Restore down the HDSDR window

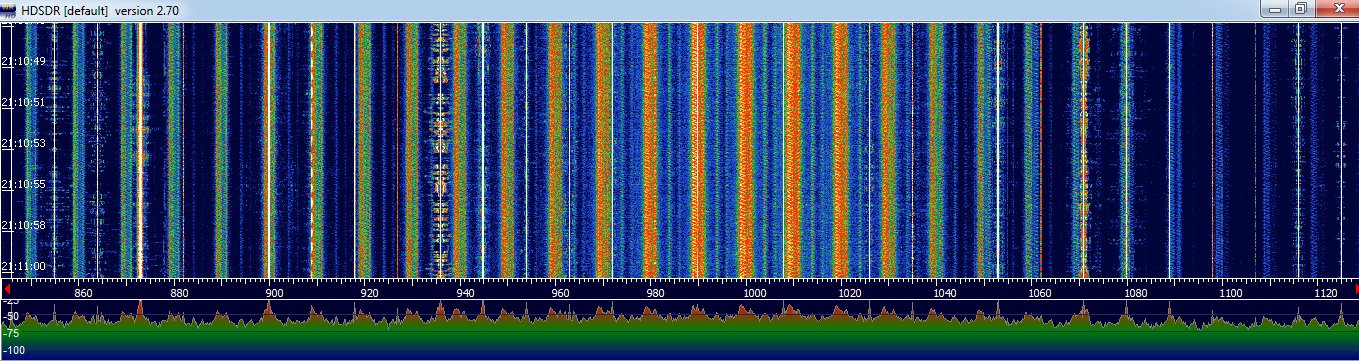coord(1301,8)
